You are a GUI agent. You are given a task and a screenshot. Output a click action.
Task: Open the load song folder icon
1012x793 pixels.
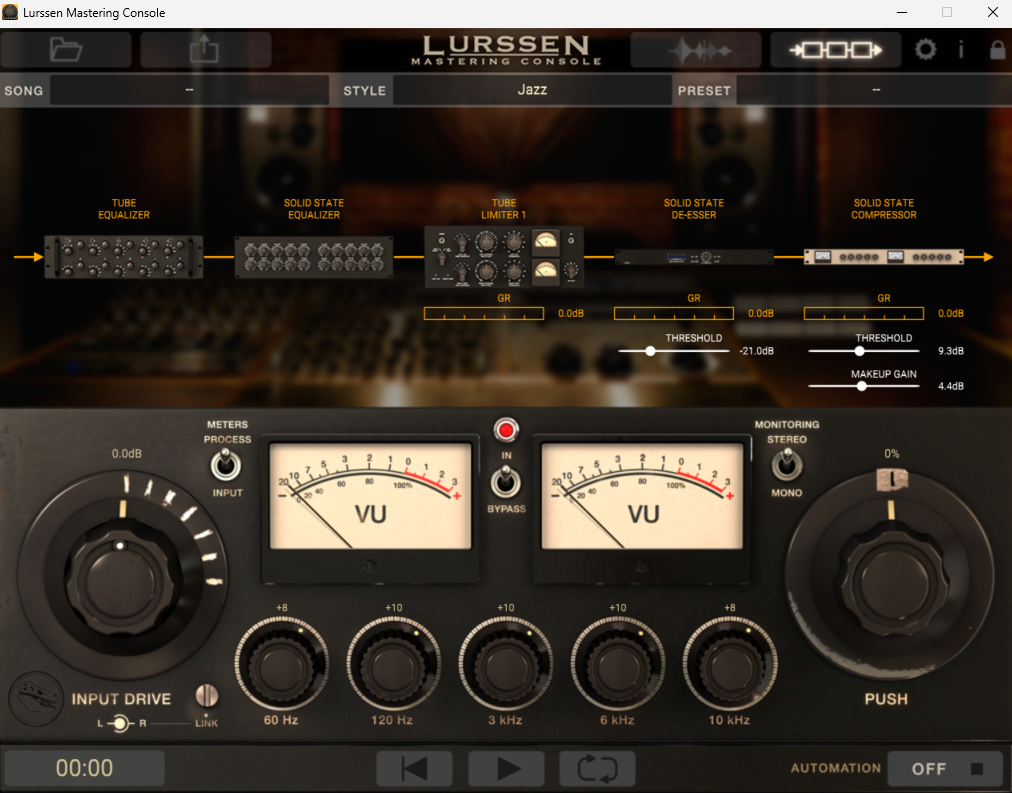click(66, 50)
